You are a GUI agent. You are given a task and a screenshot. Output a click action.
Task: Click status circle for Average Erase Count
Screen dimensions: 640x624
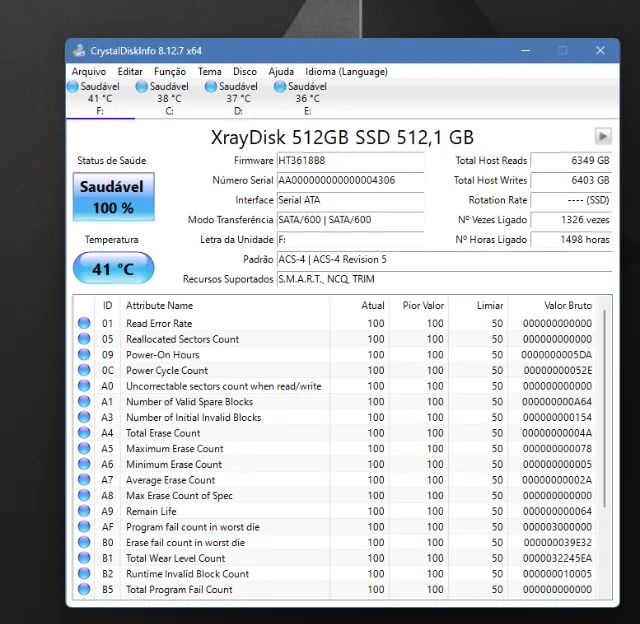(84, 480)
